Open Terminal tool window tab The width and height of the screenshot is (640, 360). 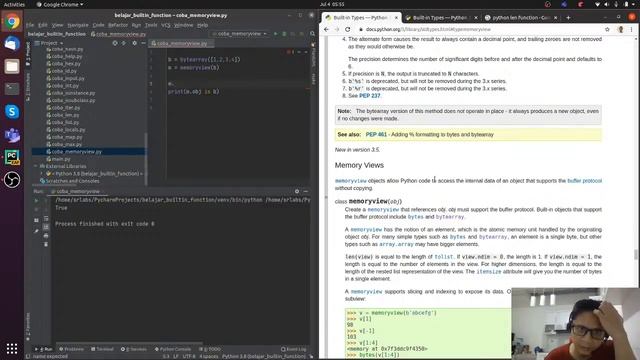pyautogui.click(x=102, y=349)
